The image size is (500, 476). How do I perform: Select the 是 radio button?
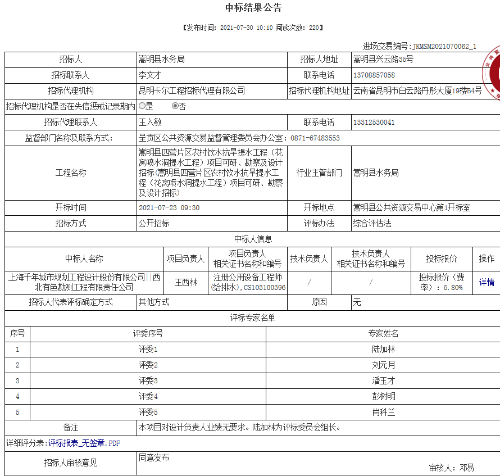[142, 106]
